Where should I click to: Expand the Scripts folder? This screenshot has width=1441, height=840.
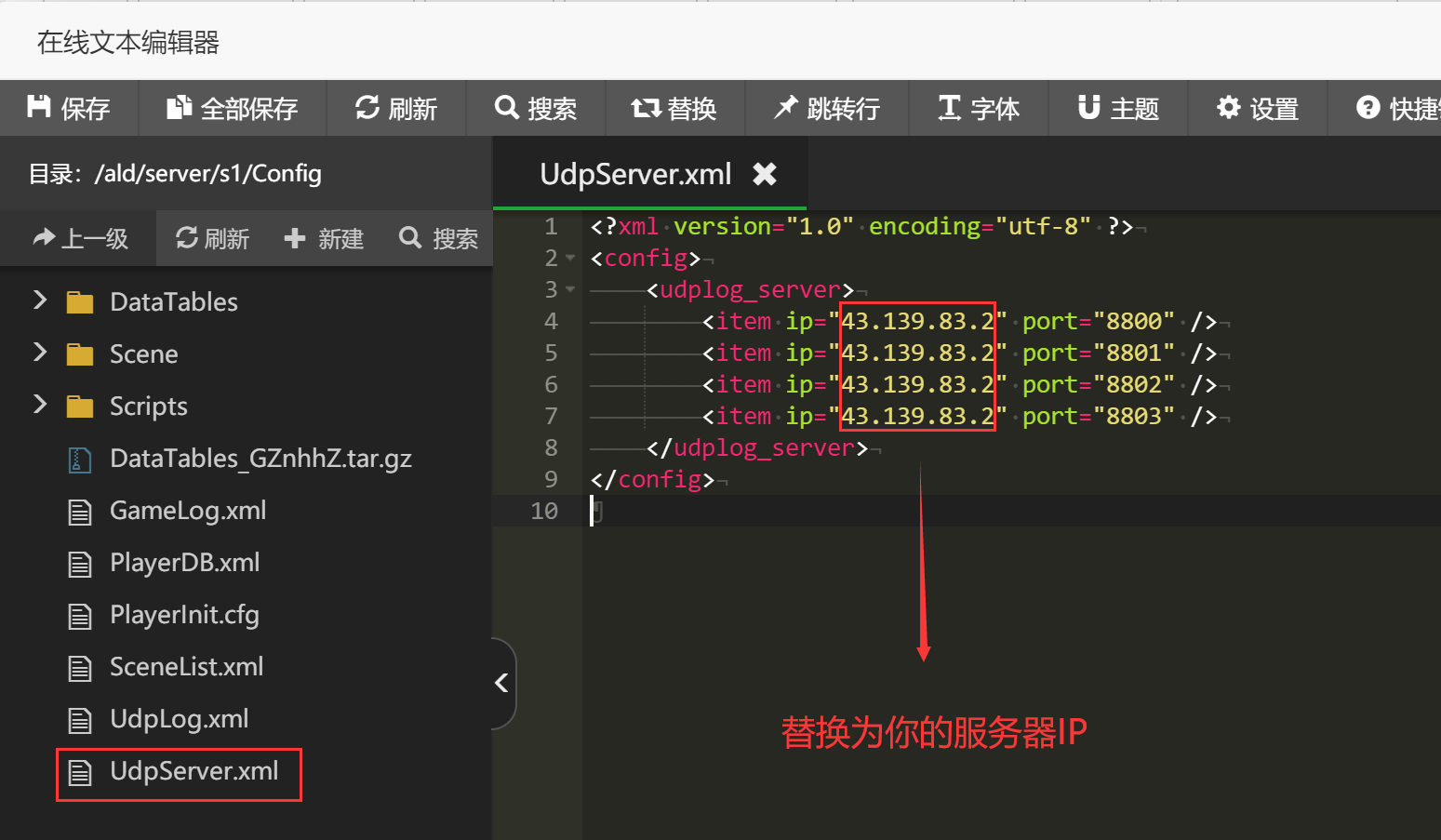[40, 404]
